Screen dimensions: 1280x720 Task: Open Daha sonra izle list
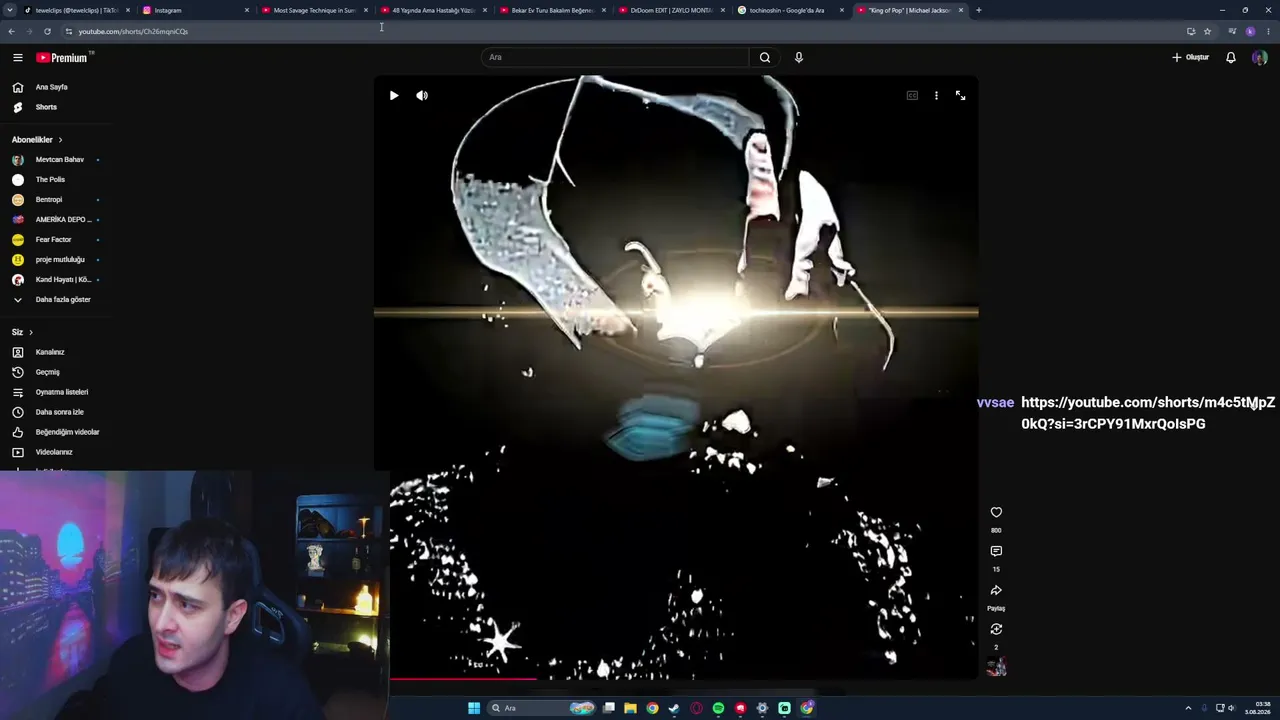[x=56, y=412]
